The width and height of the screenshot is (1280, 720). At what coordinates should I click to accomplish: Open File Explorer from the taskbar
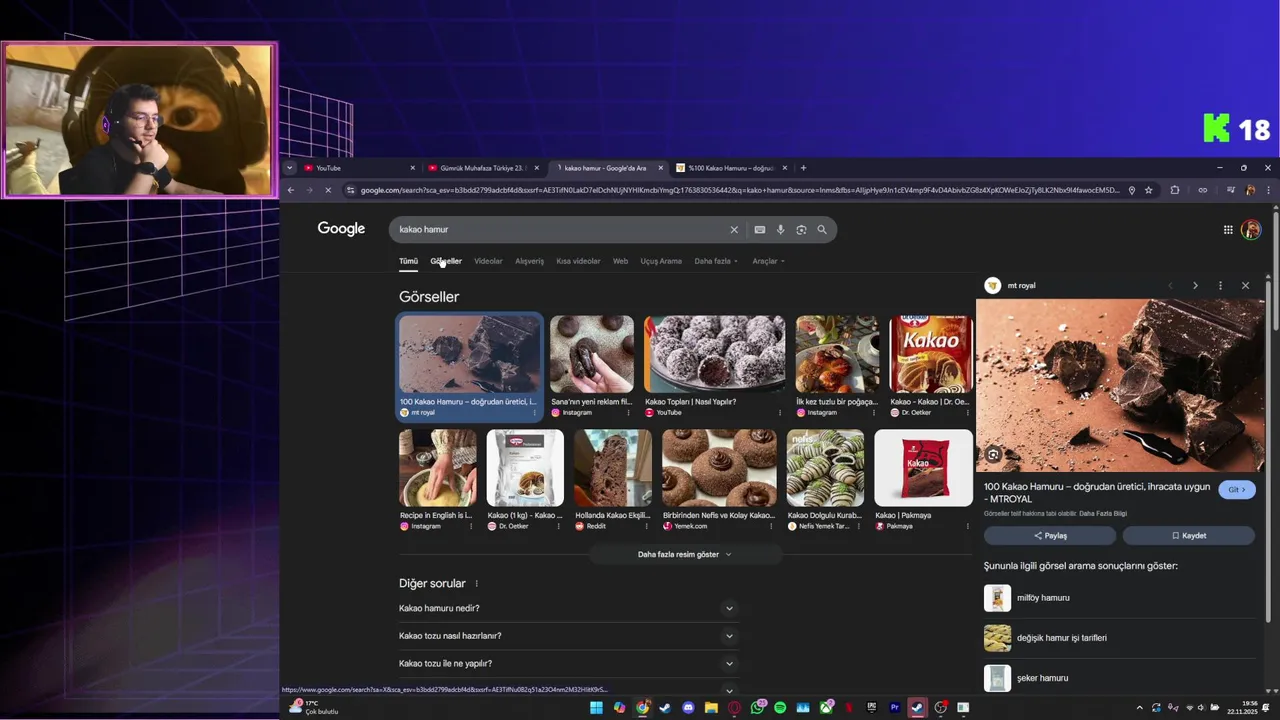[711, 708]
